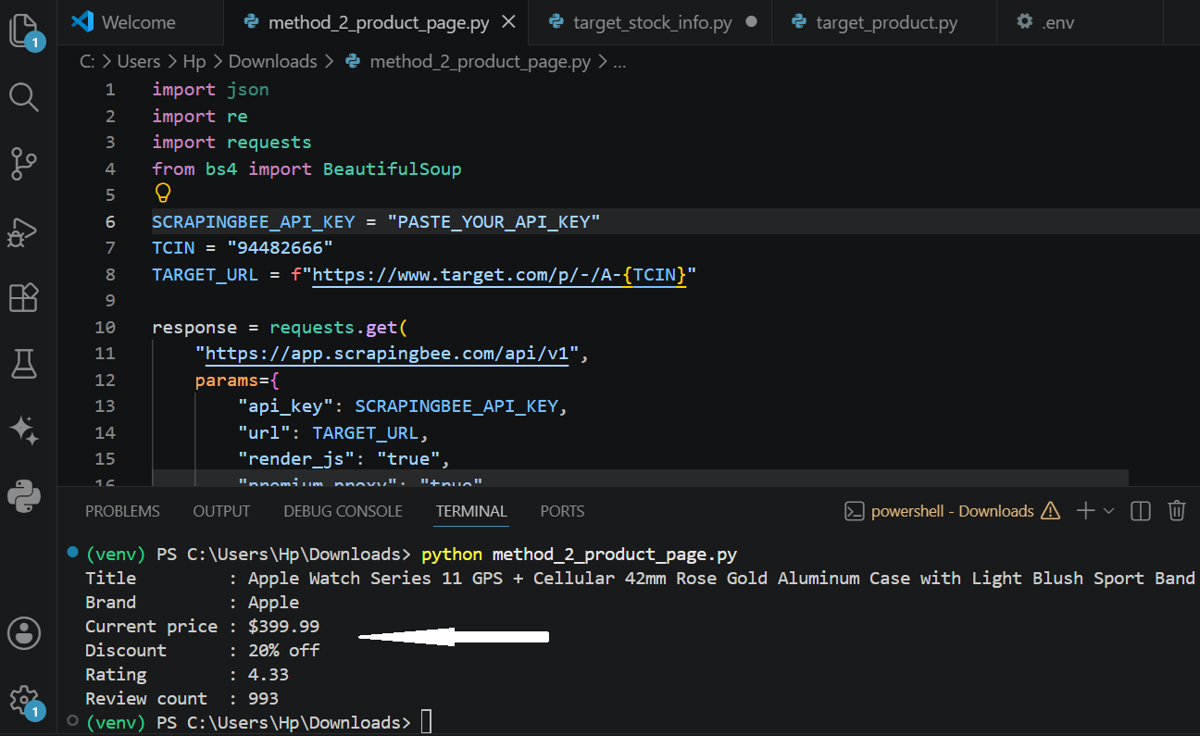The height and width of the screenshot is (736, 1200).
Task: Split the terminal panel
Action: pos(1140,511)
